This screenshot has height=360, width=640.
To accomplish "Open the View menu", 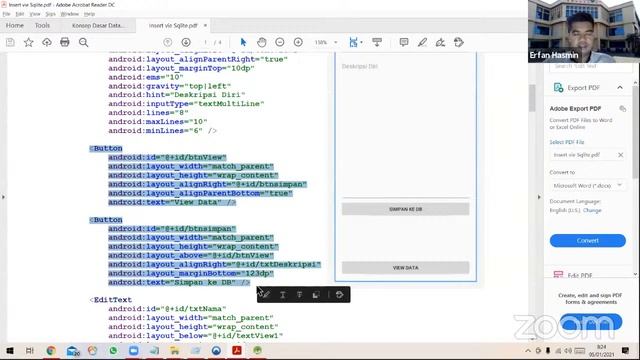I will 35,14.
